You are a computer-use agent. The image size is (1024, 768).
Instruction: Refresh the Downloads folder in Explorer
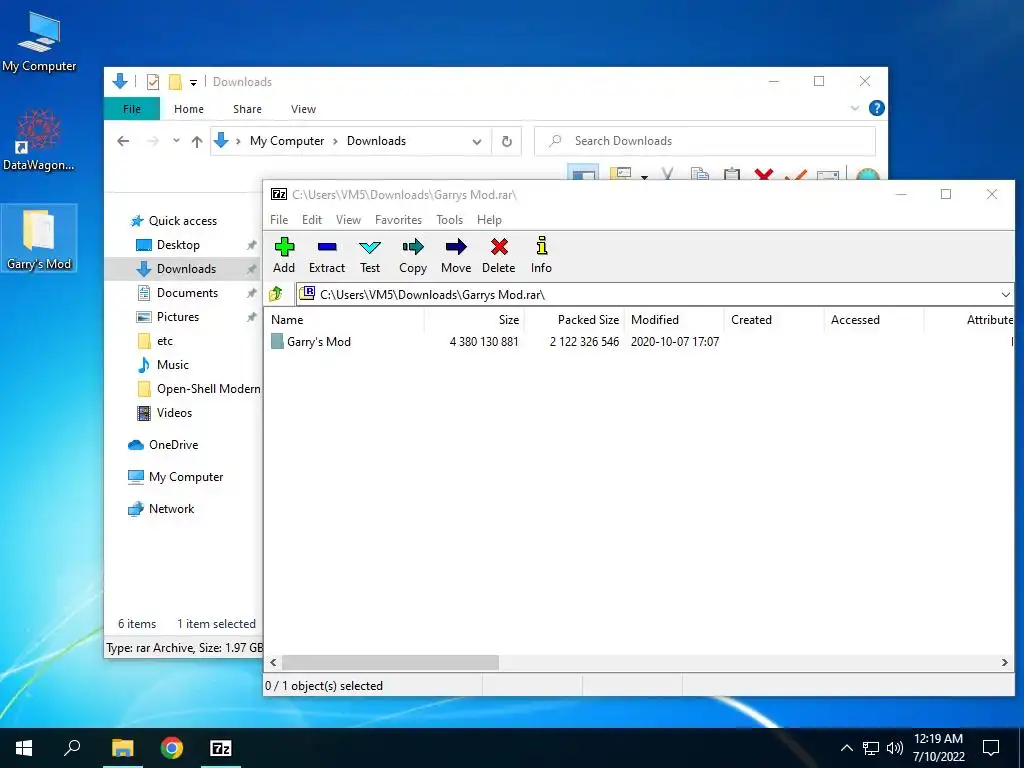point(507,141)
